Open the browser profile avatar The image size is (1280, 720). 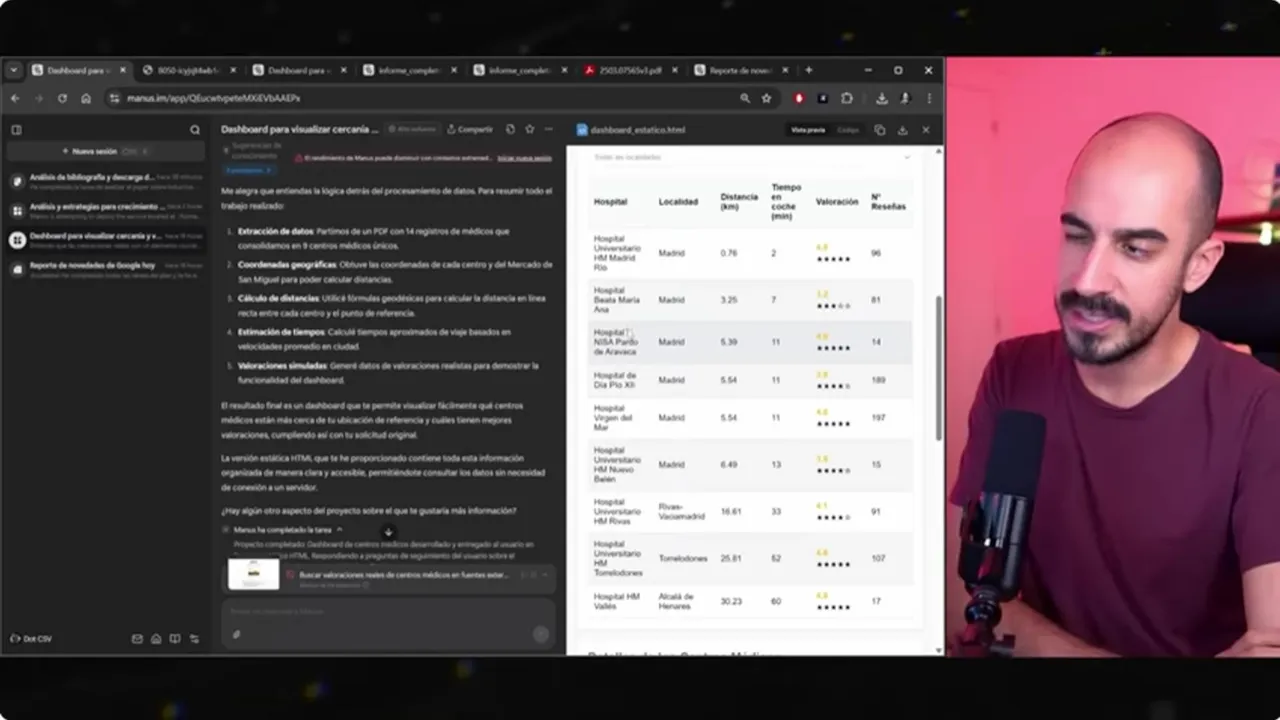click(x=905, y=98)
